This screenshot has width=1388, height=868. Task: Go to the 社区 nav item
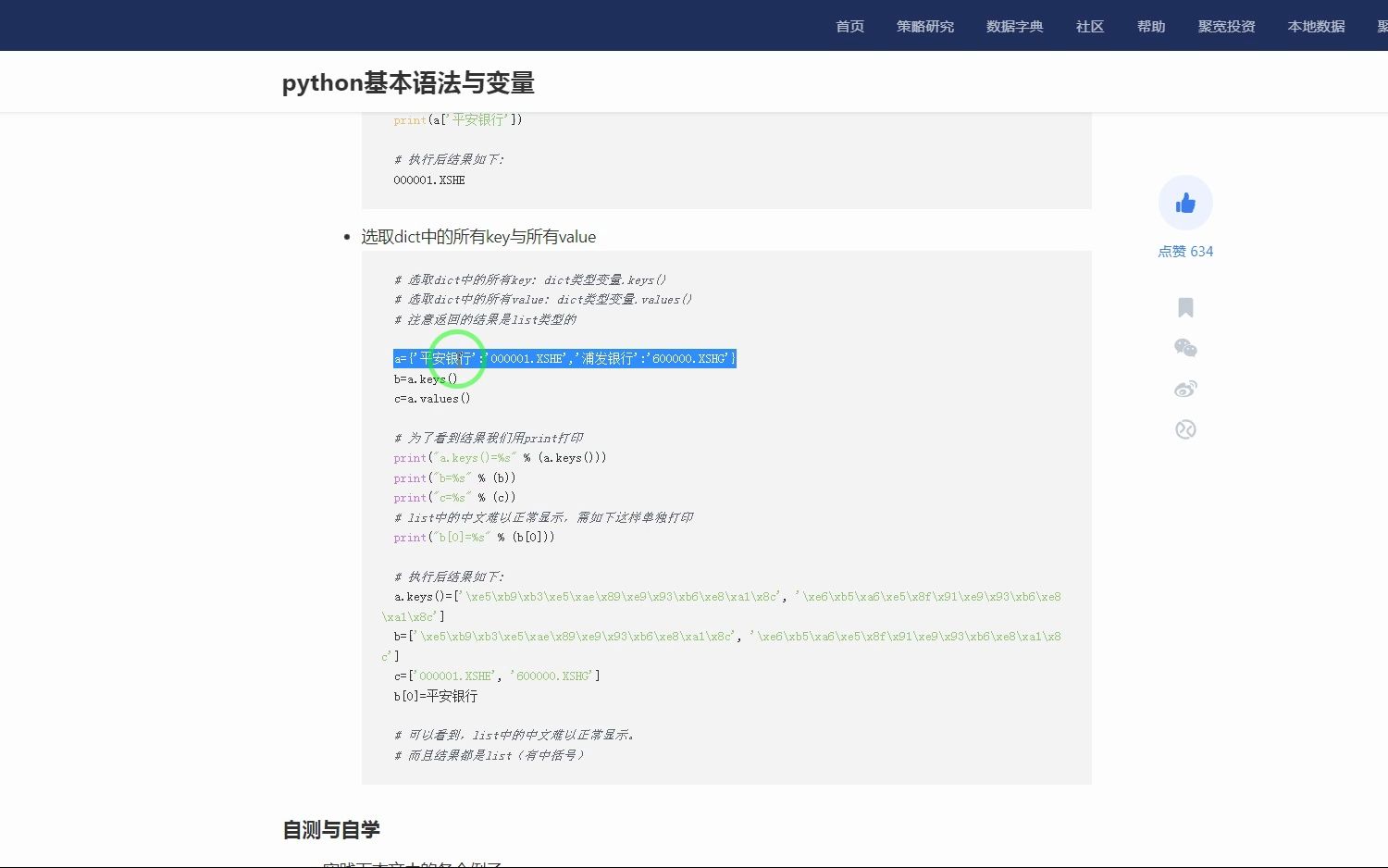1090,26
